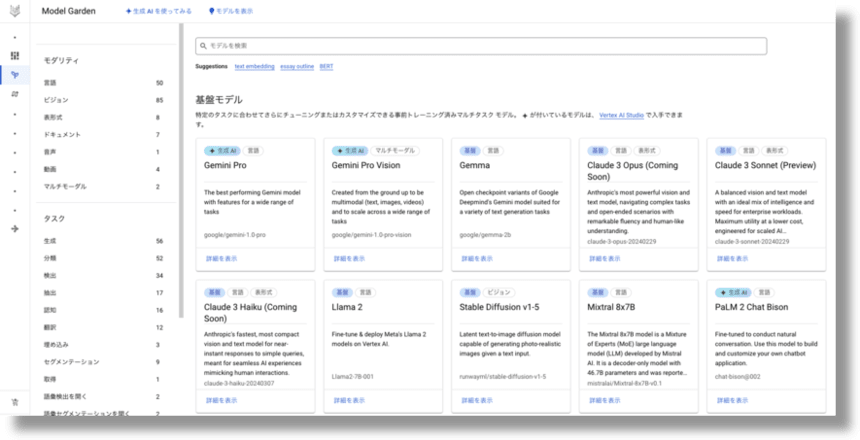This screenshot has width=860, height=440.
Task: Select マルチモーダル in the modality filter list
Action: pyautogui.click(x=104, y=187)
